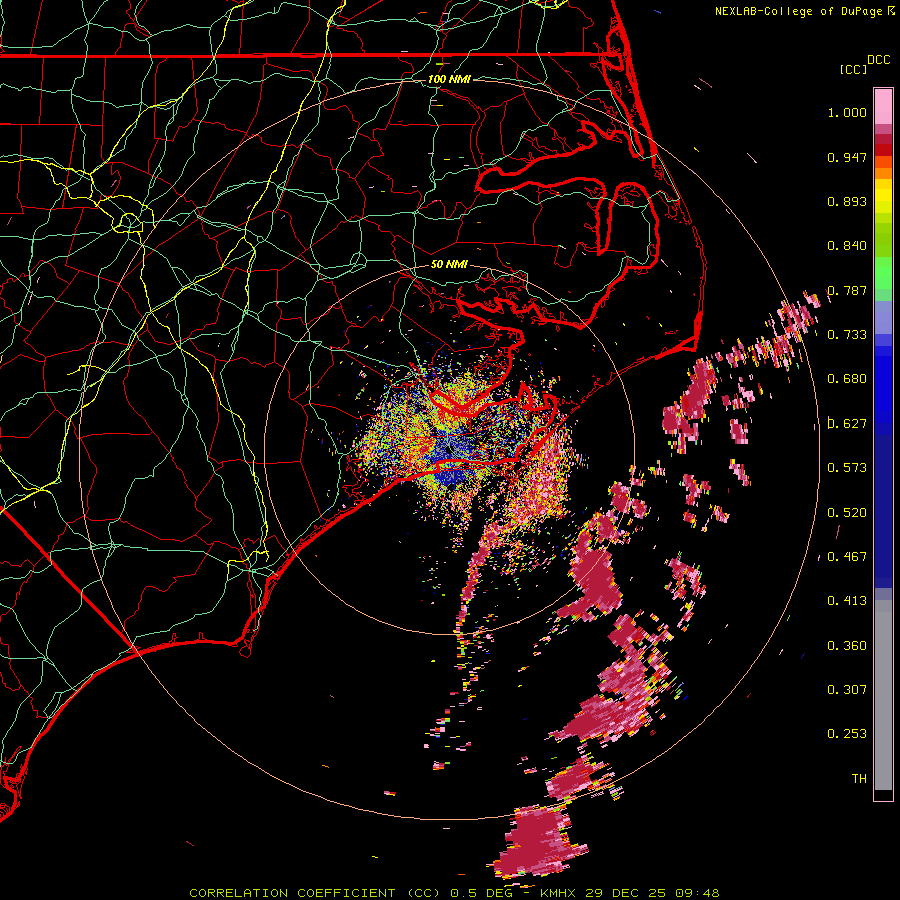The image size is (900, 900).
Task: Pick the light pink swatch atop color bar
Action: [x=883, y=106]
